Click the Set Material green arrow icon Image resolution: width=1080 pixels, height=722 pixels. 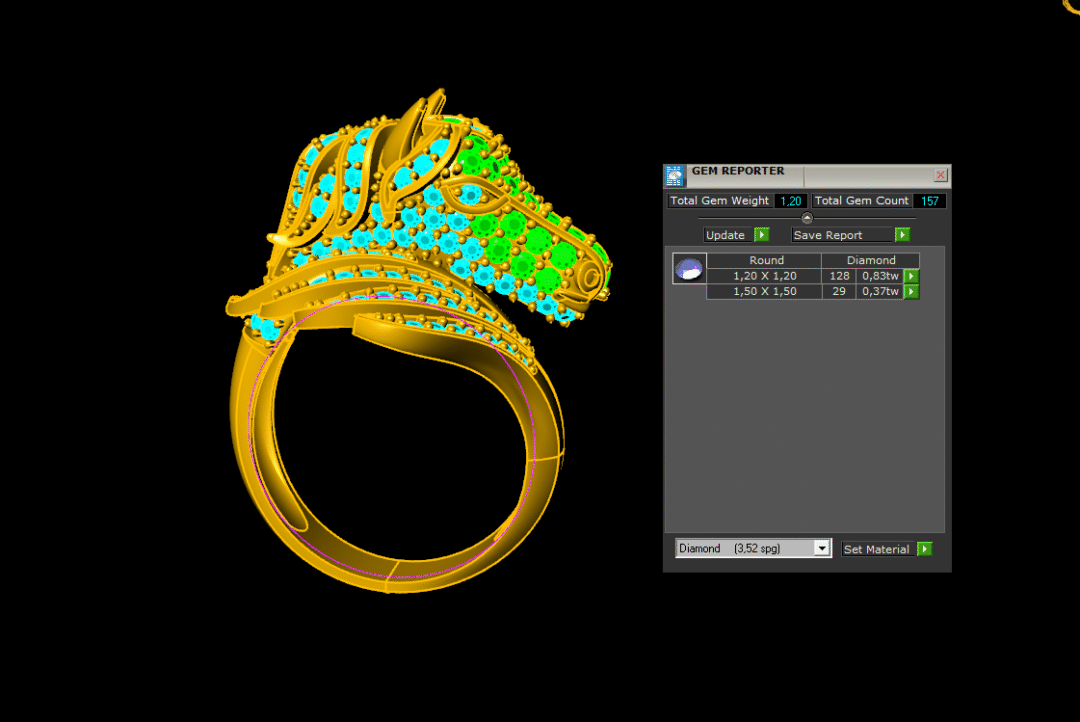click(924, 548)
